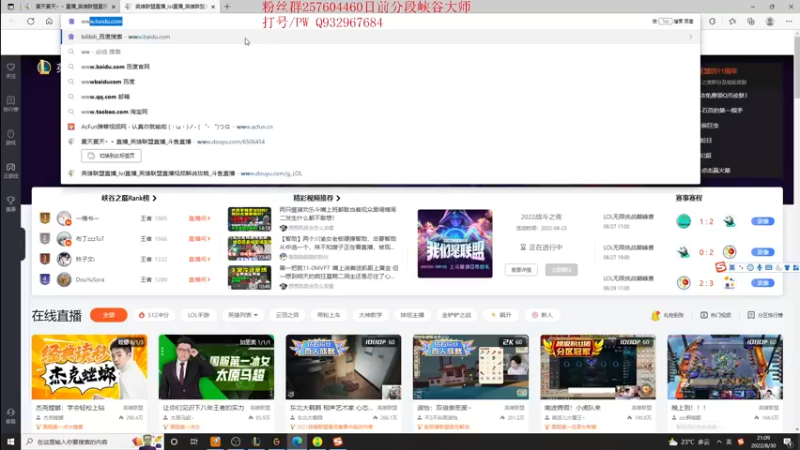This screenshot has width=800, height=450.
Task: Select the LOL手游 category filter
Action: pos(198,315)
